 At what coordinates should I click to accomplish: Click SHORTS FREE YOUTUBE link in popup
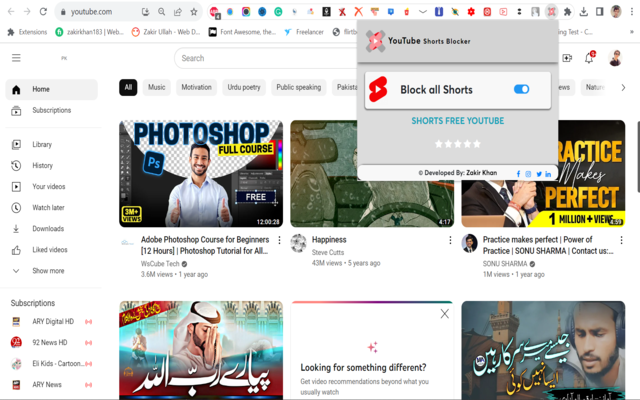[x=458, y=121]
